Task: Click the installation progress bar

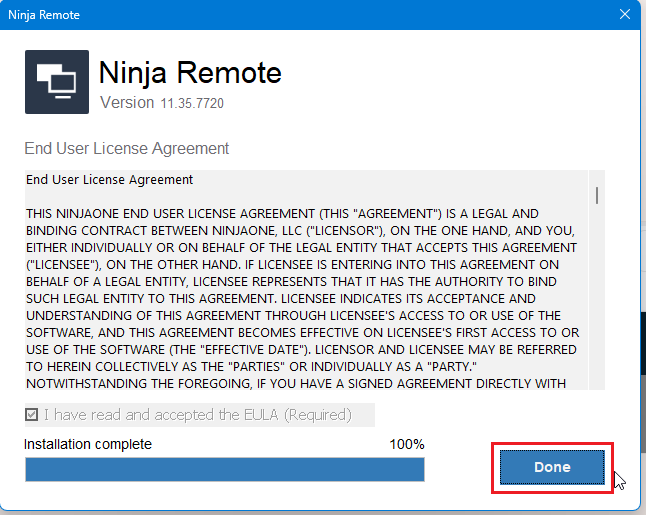Action: (225, 469)
